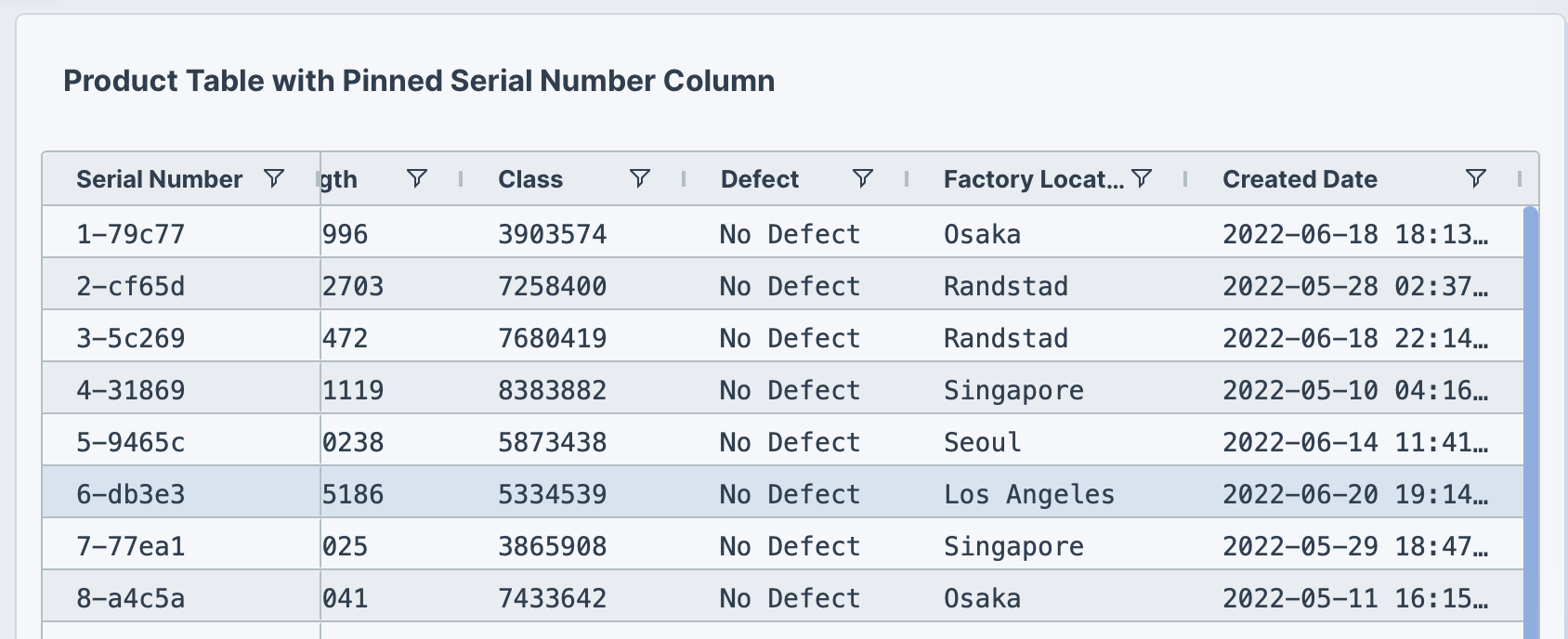Image resolution: width=1568 pixels, height=639 pixels.
Task: Click class value 7680419
Action: pyautogui.click(x=552, y=338)
